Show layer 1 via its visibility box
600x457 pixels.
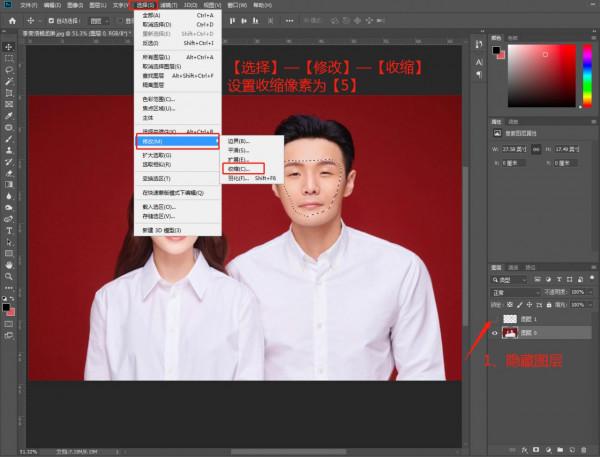click(x=494, y=319)
